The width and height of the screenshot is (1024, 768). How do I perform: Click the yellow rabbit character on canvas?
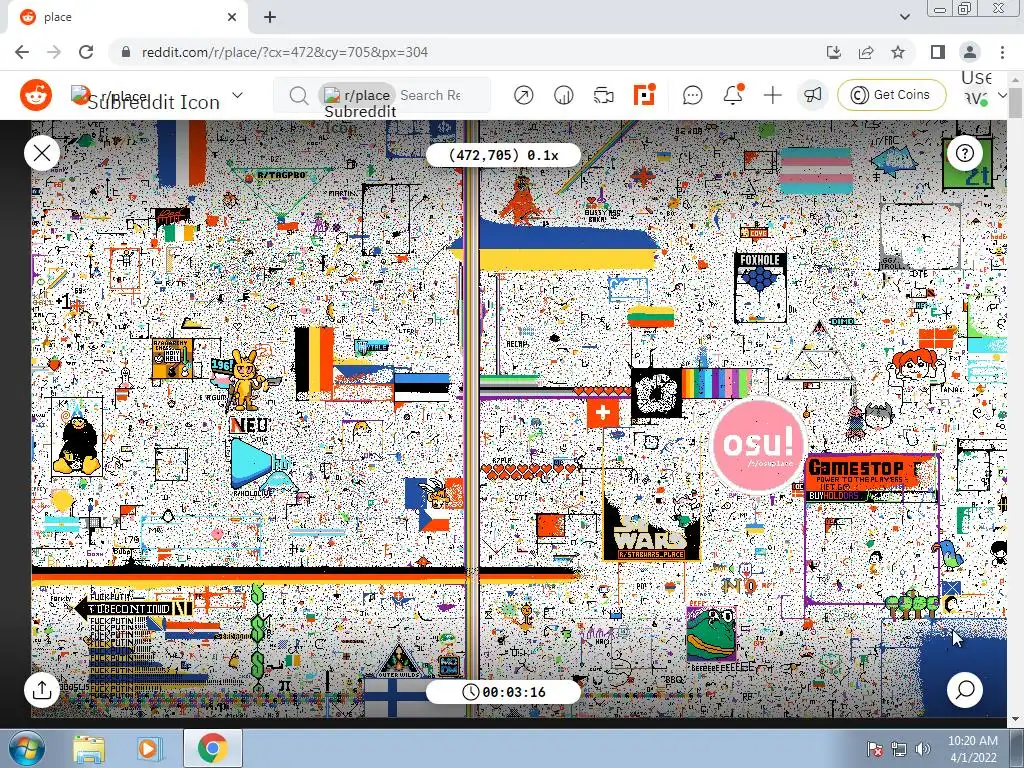[x=246, y=380]
